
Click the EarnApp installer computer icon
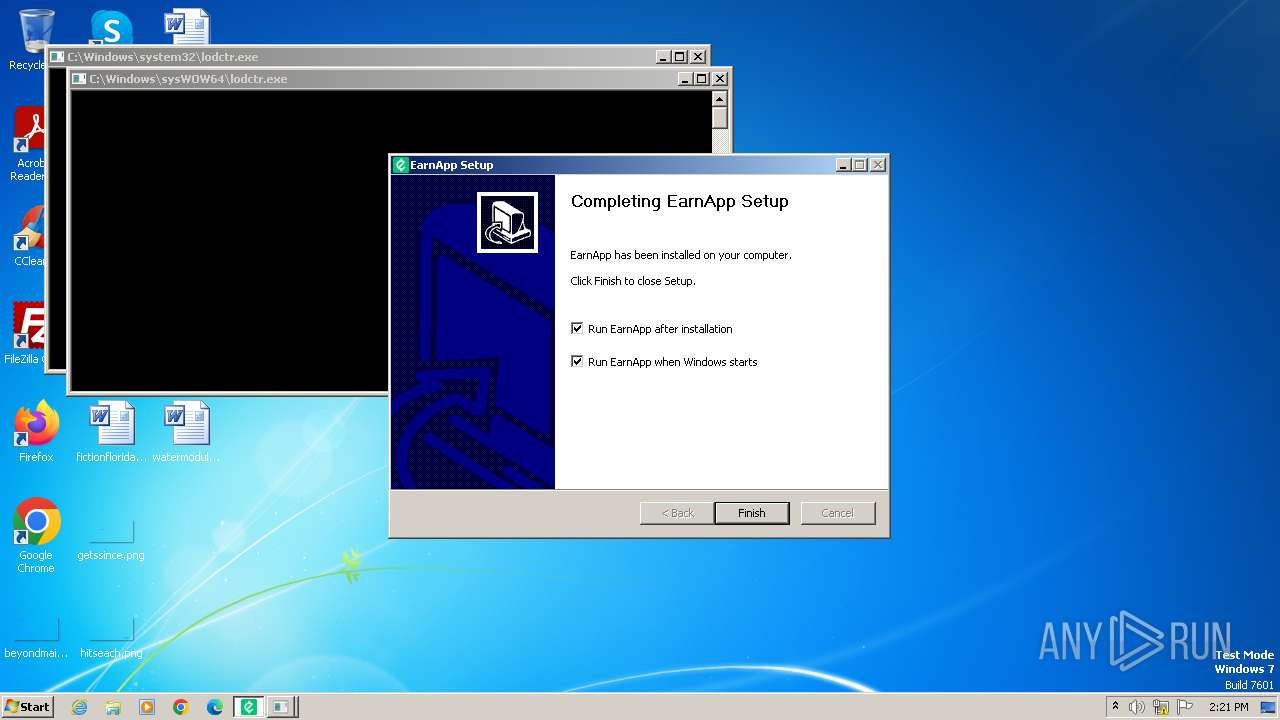click(507, 223)
